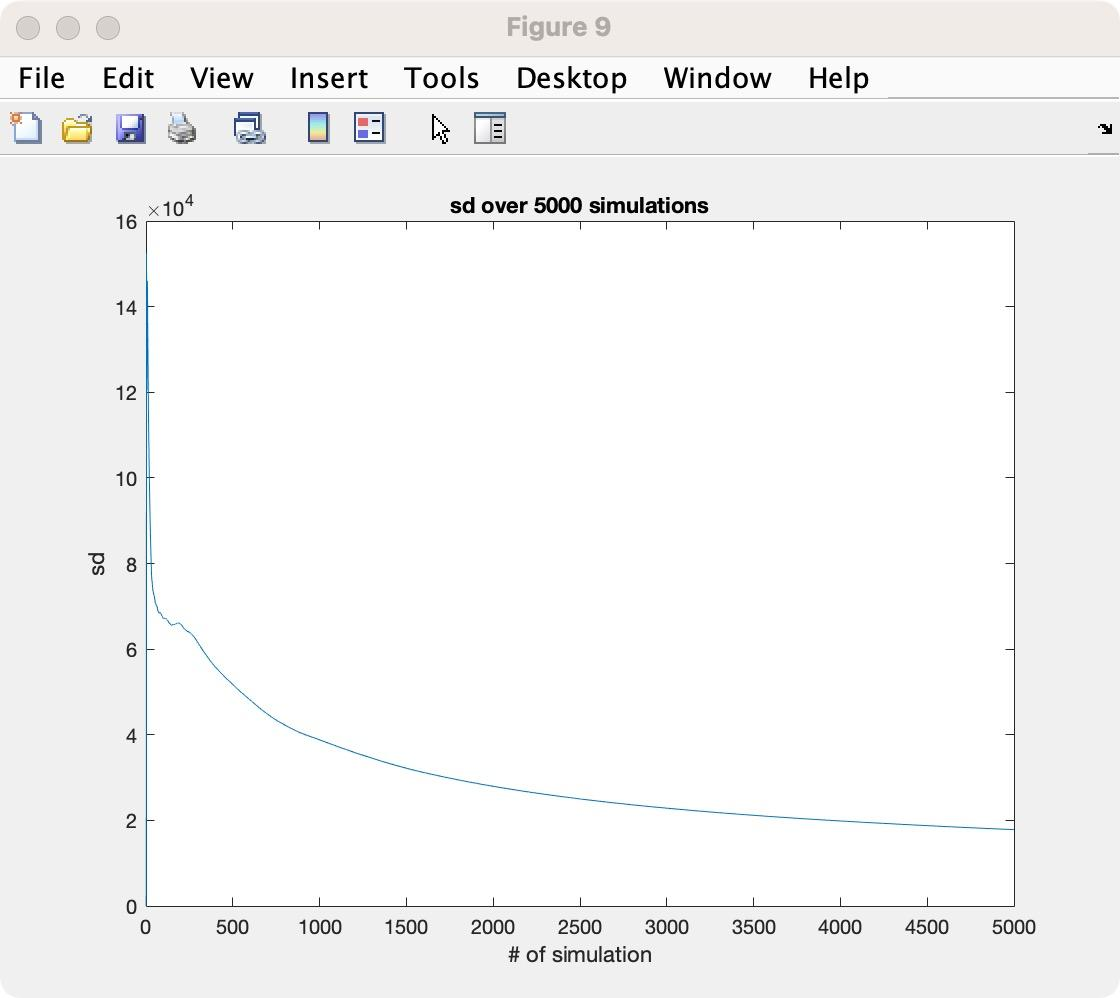1120x998 pixels.
Task: Open the Insert menu
Action: pyautogui.click(x=329, y=78)
